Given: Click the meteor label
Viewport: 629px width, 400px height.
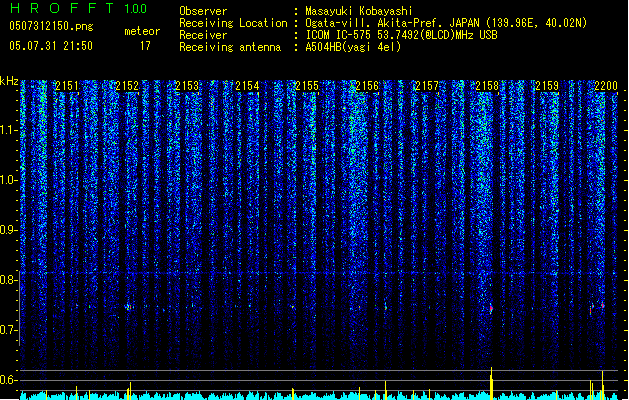Looking at the screenshot, I should click(x=142, y=31).
